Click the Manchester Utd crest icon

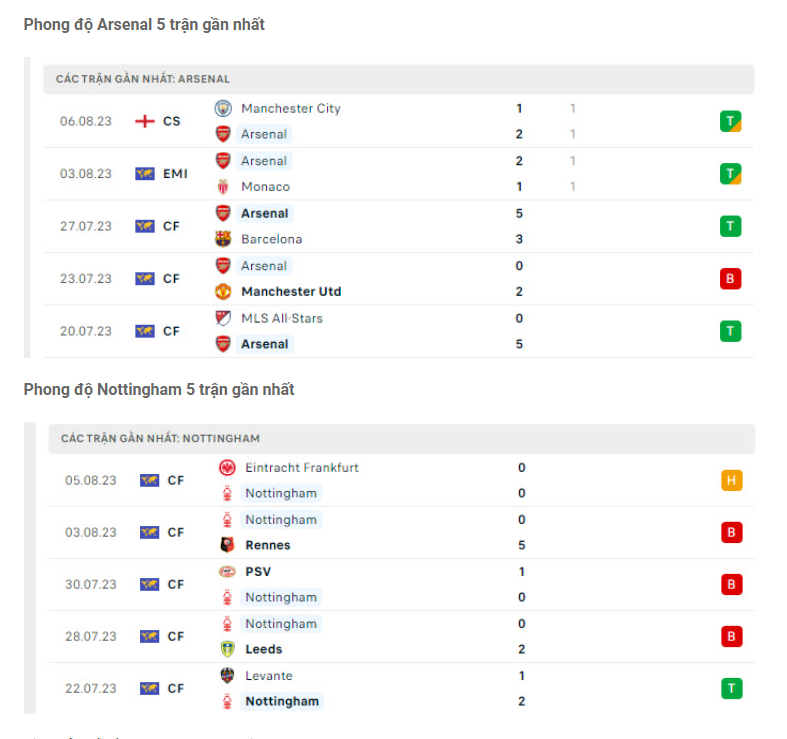pyautogui.click(x=223, y=292)
